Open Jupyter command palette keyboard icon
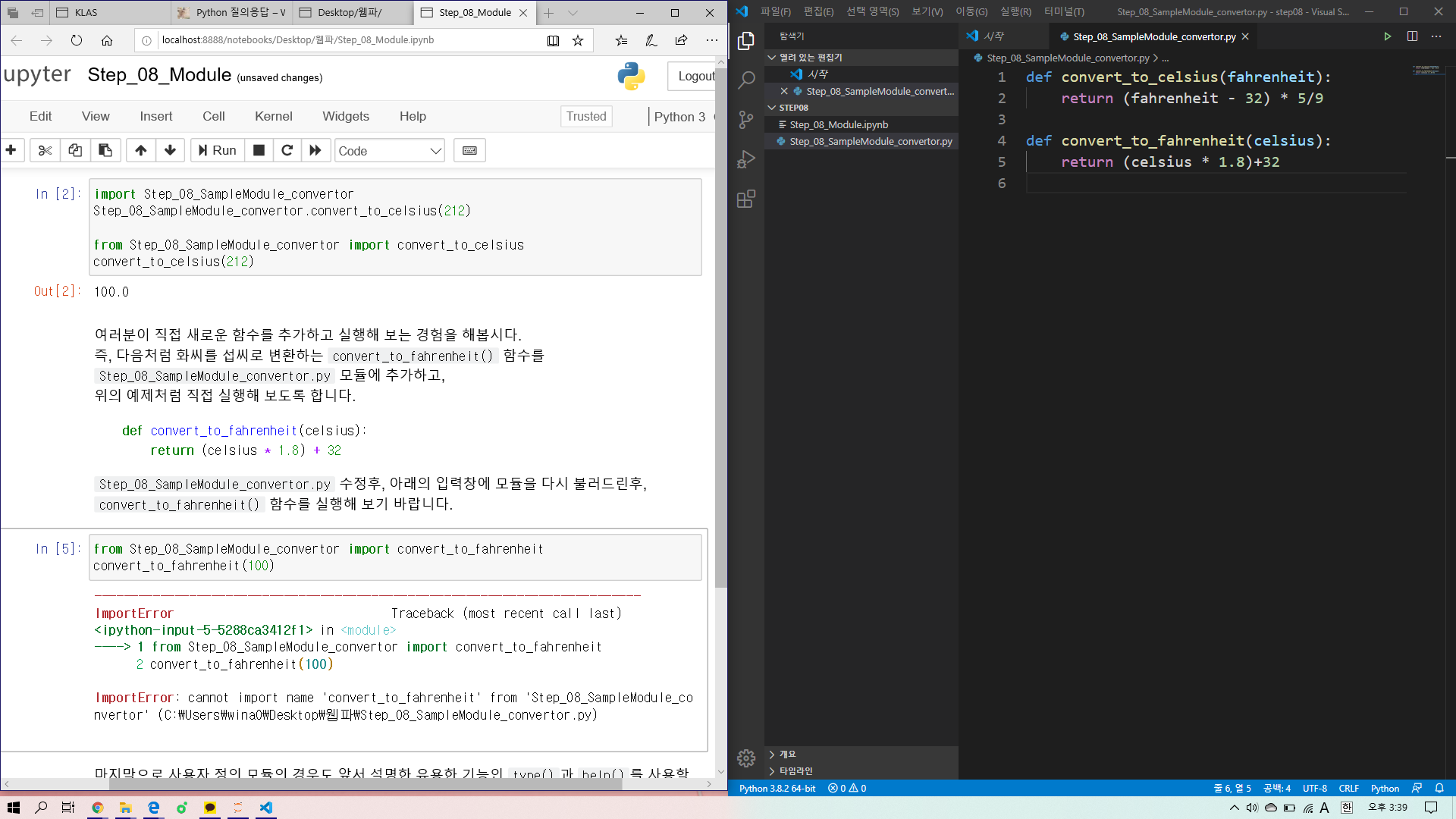Screen dimensions: 1456x819 [469, 150]
